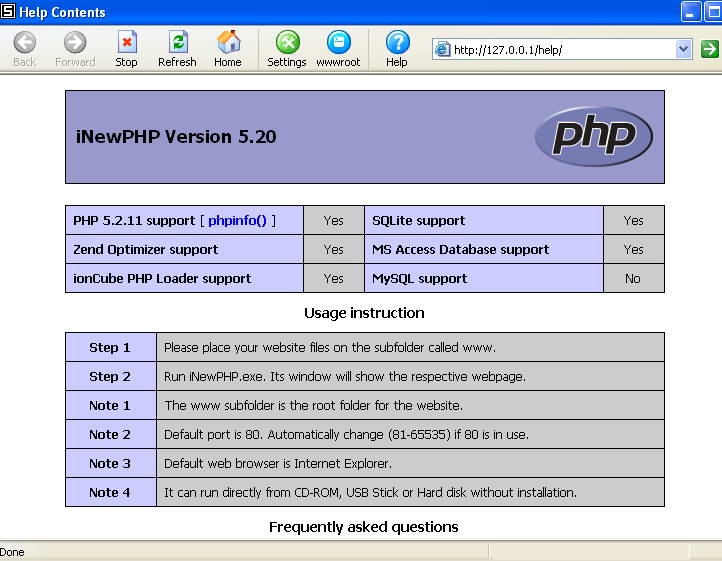Viewport: 722px width, 561px height.
Task: Click 'Please place your website files' instruction text
Action: coord(330,347)
